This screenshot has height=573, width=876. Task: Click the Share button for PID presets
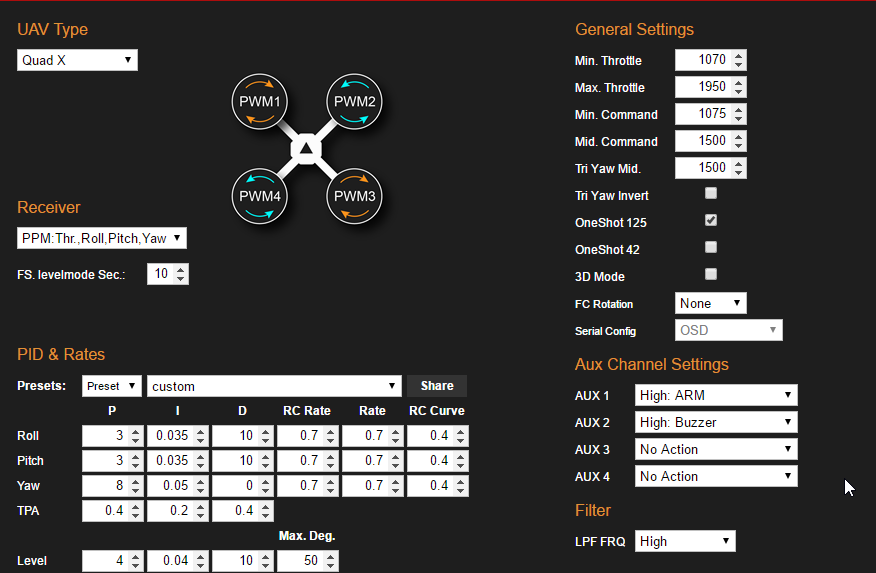(x=436, y=386)
